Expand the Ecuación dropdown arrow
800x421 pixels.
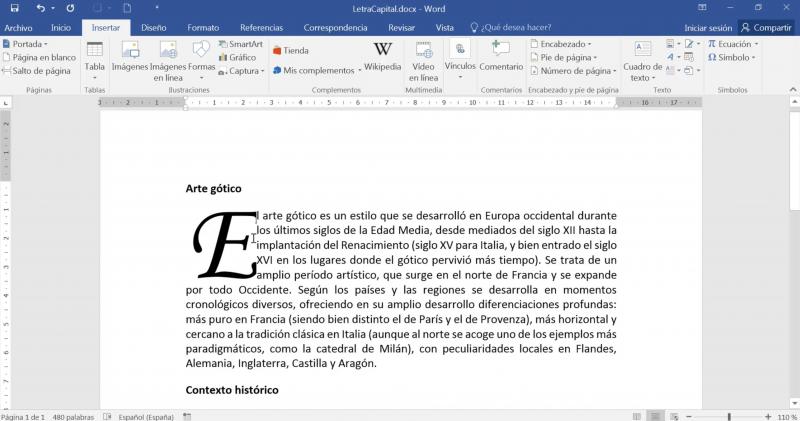pyautogui.click(x=756, y=44)
